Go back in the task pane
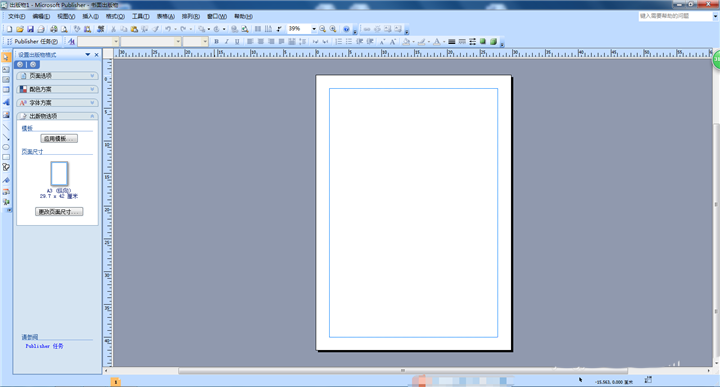The height and width of the screenshot is (387, 720). click(20, 65)
